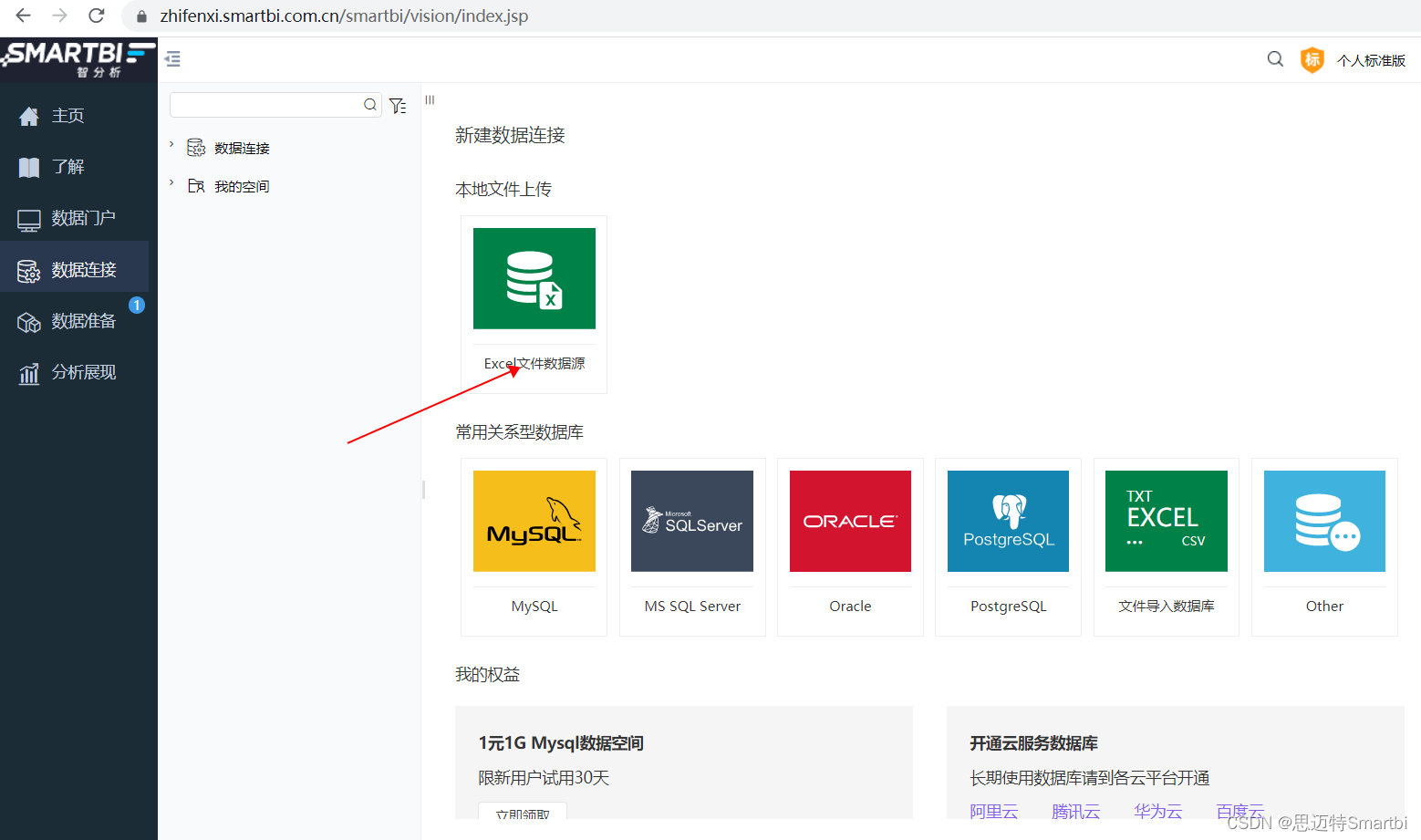Screen dimensions: 1421x840
Task: Click the MS SQL Server text label
Action: [692, 607]
